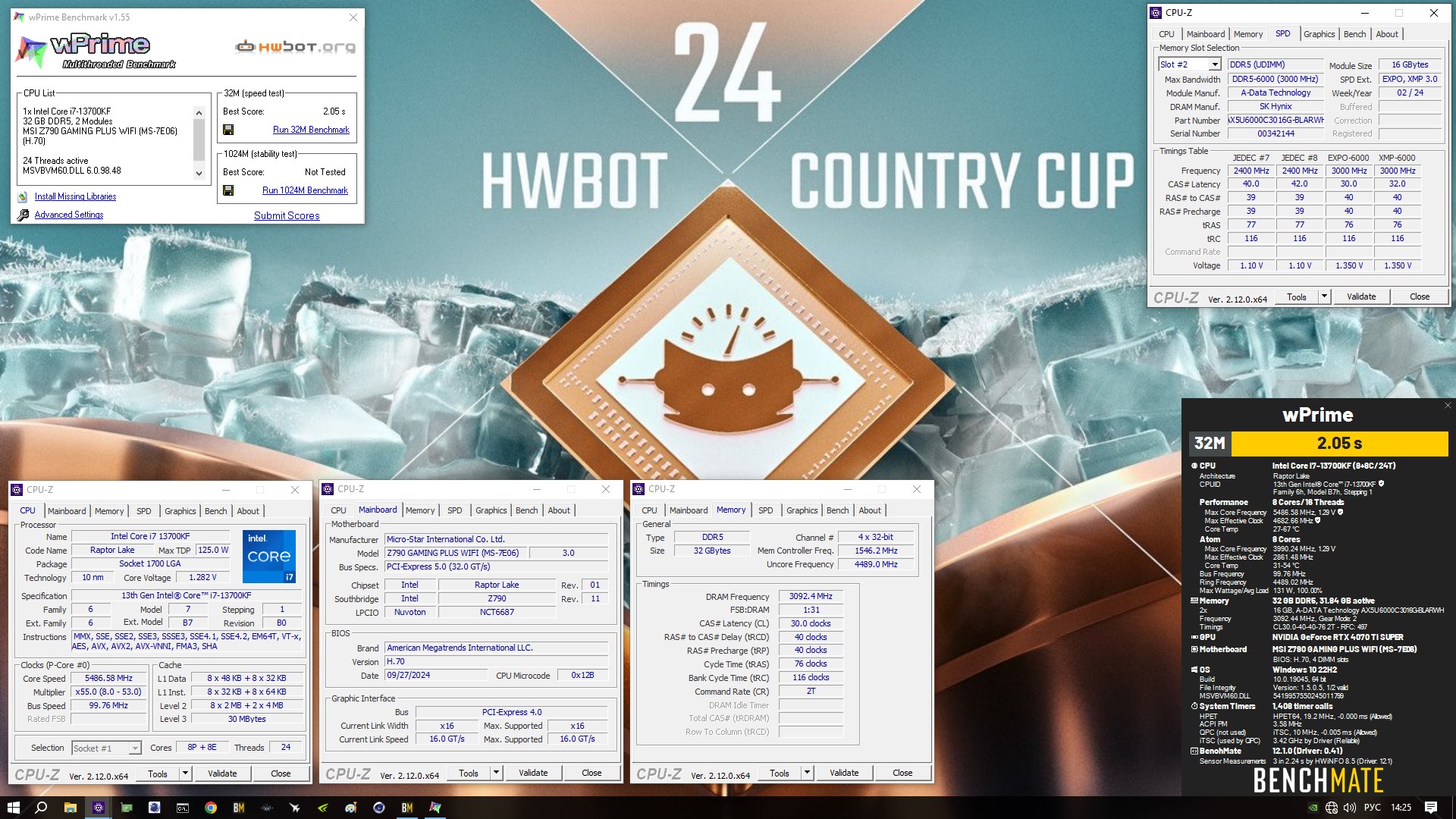Select Memory tab in the CPU-tab CPU-Z window

109,511
